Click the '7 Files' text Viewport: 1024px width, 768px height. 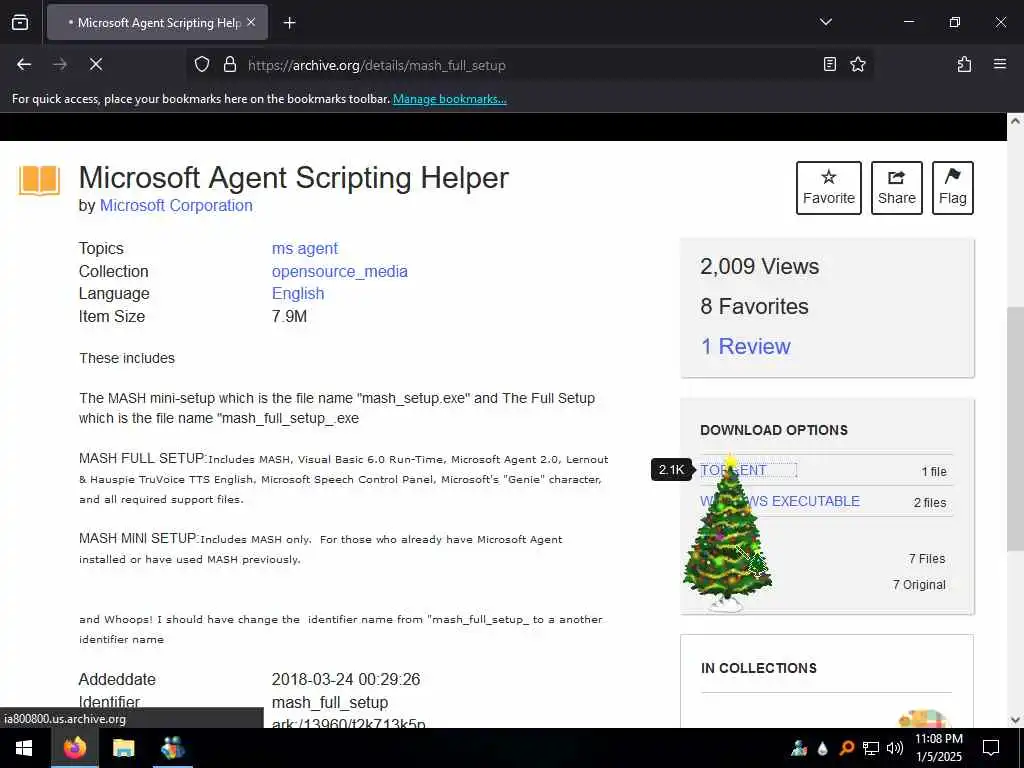coord(927,559)
